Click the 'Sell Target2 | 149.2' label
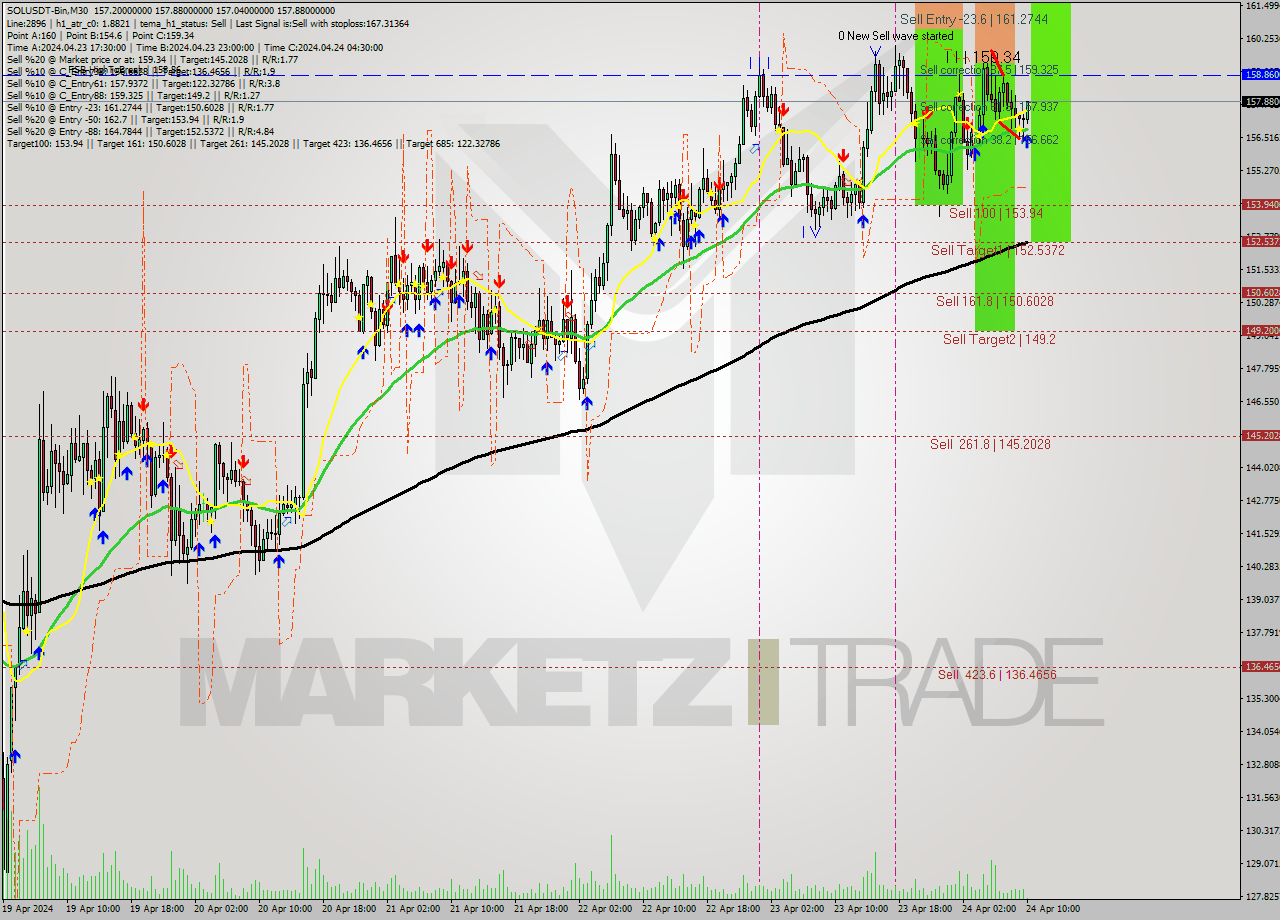 [999, 339]
